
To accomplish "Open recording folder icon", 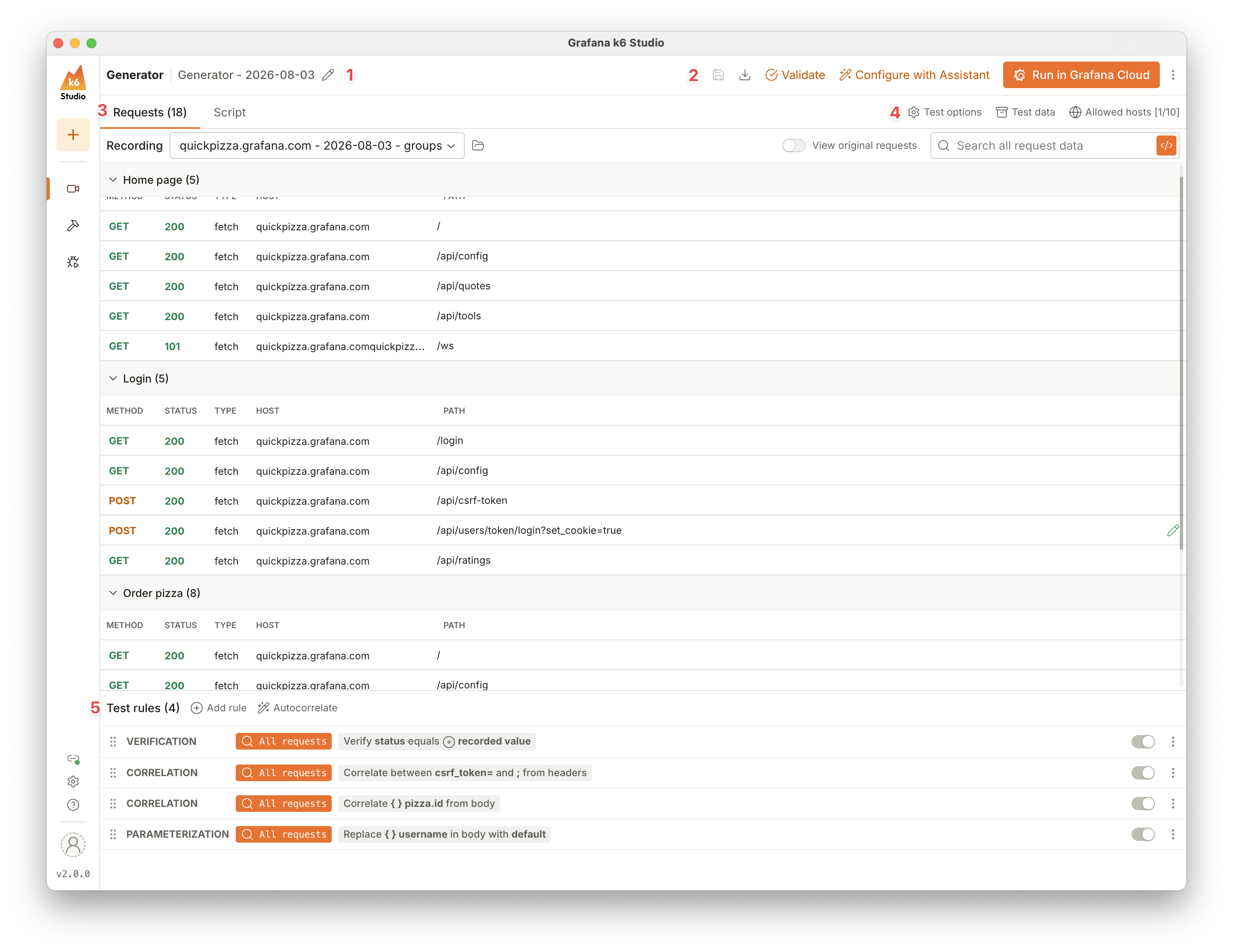I will (478, 146).
